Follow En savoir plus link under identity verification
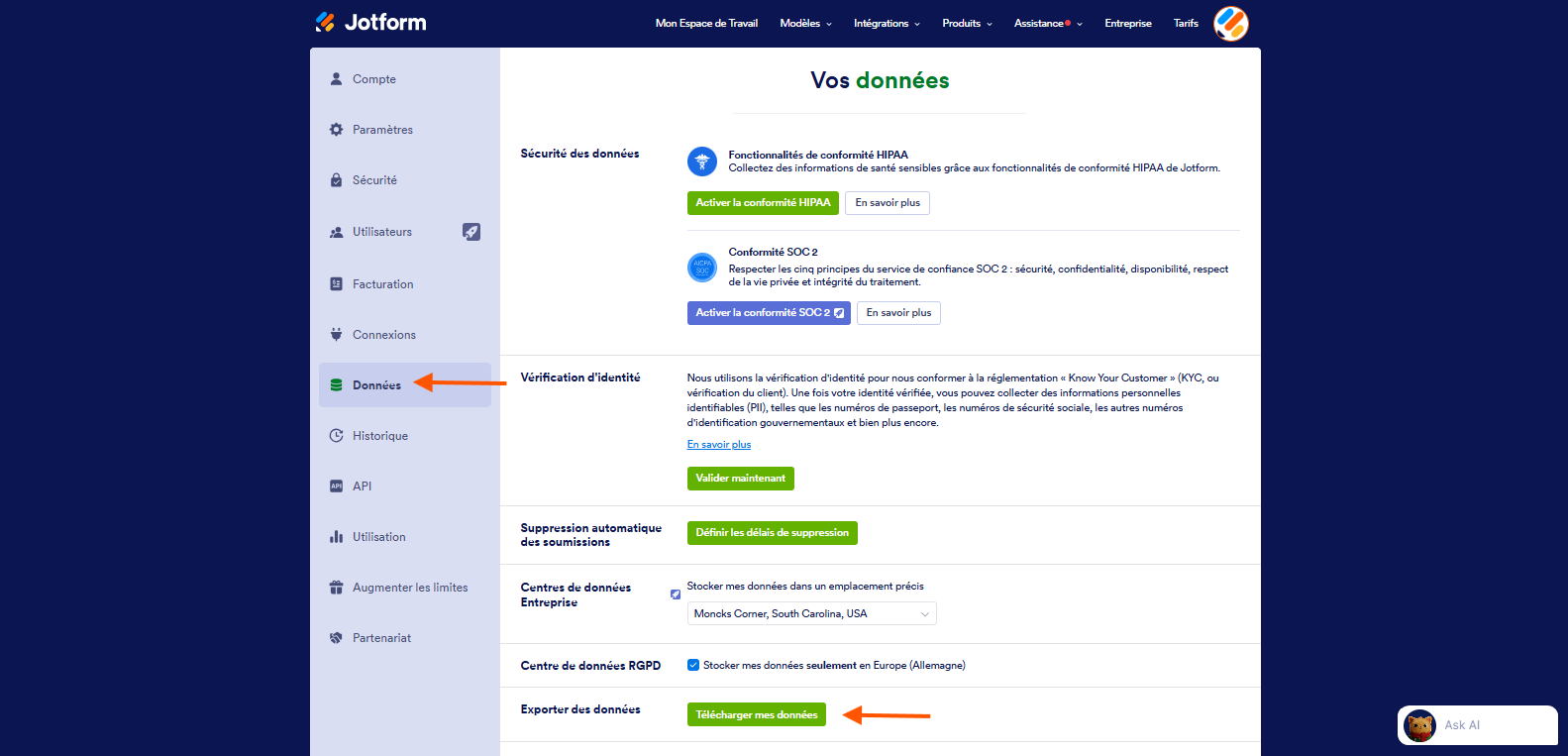This screenshot has height=756, width=1568. (719, 445)
